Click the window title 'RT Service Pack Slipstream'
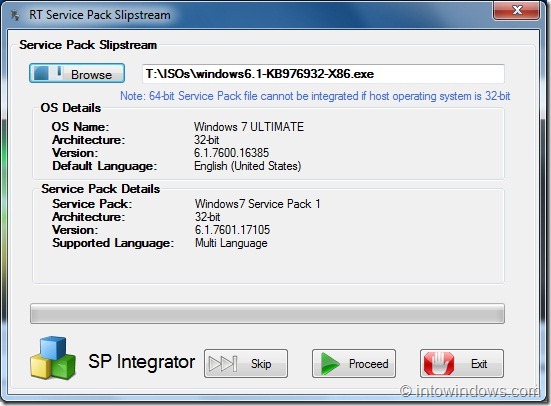The image size is (551, 406). click(100, 15)
